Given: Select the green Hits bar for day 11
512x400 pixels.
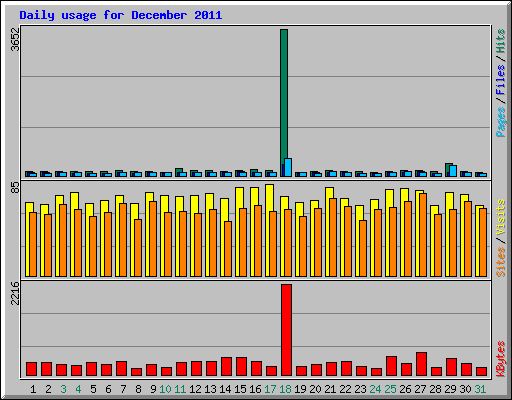Looking at the screenshot, I should click(179, 171).
